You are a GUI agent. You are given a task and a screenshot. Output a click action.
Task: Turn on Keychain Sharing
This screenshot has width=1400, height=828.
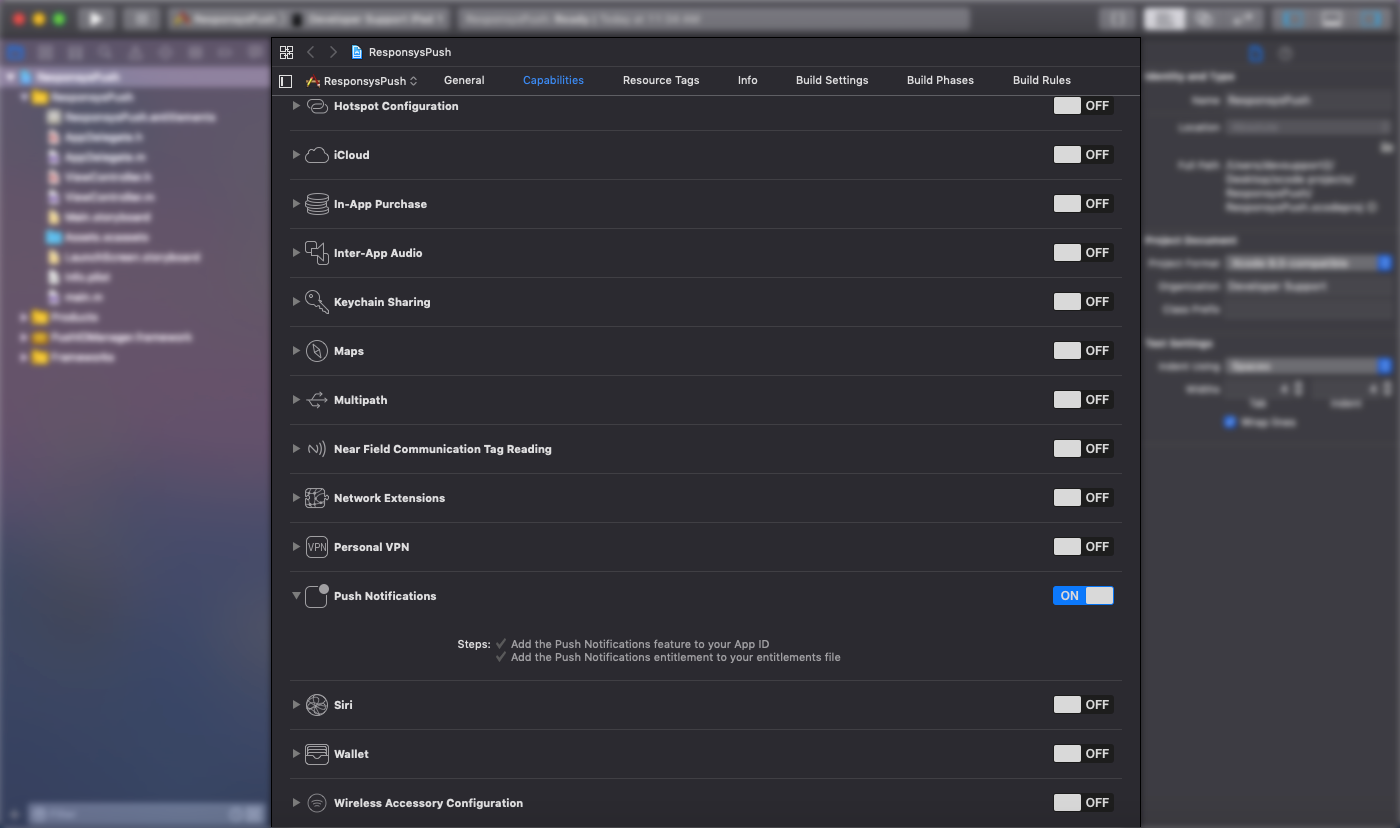[x=1083, y=302]
